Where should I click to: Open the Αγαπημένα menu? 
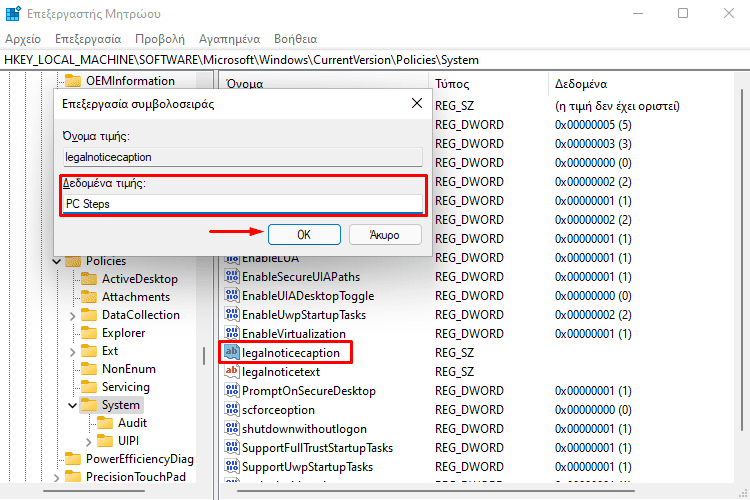coord(230,39)
